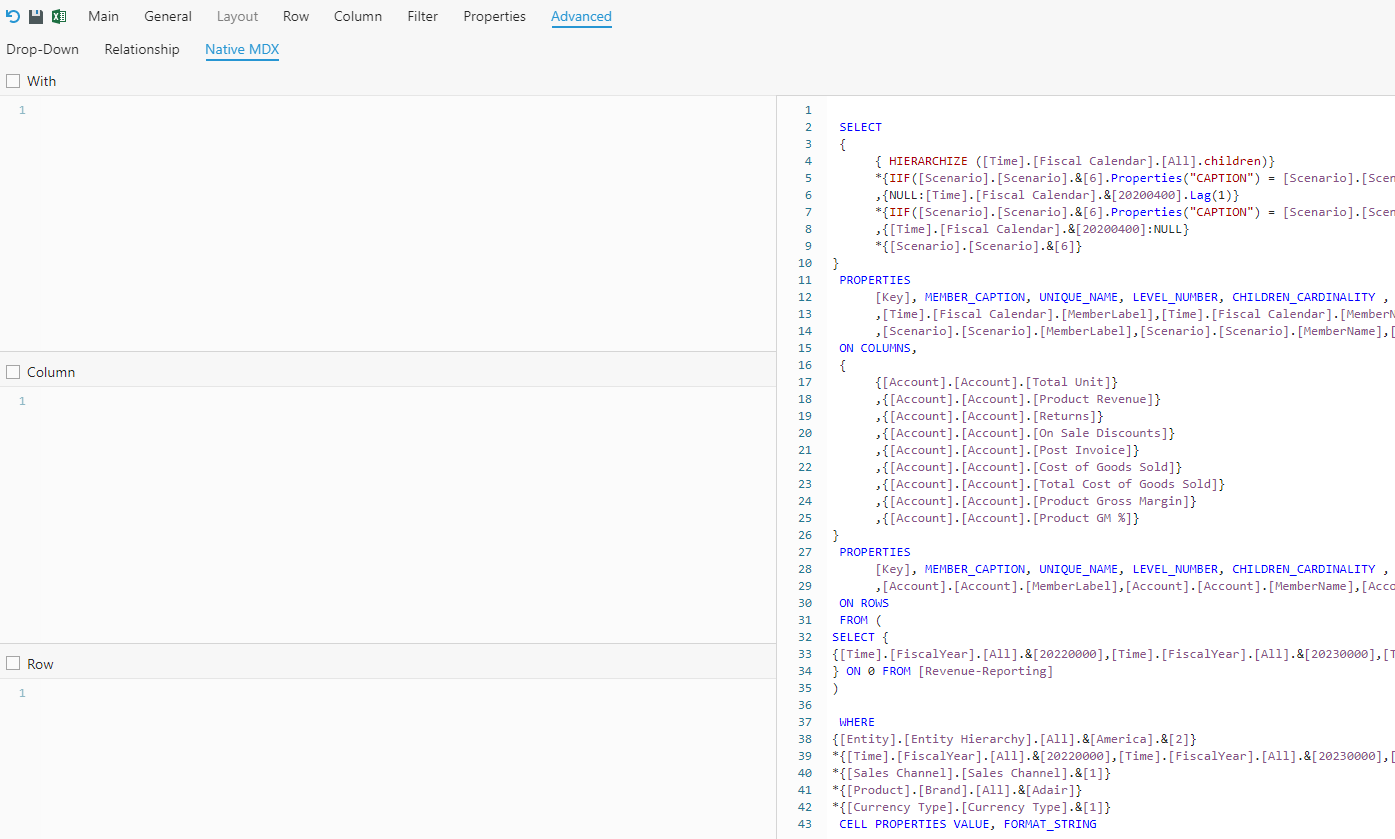Click the [Total Unit] account line
This screenshot has height=839, width=1395.
point(996,382)
